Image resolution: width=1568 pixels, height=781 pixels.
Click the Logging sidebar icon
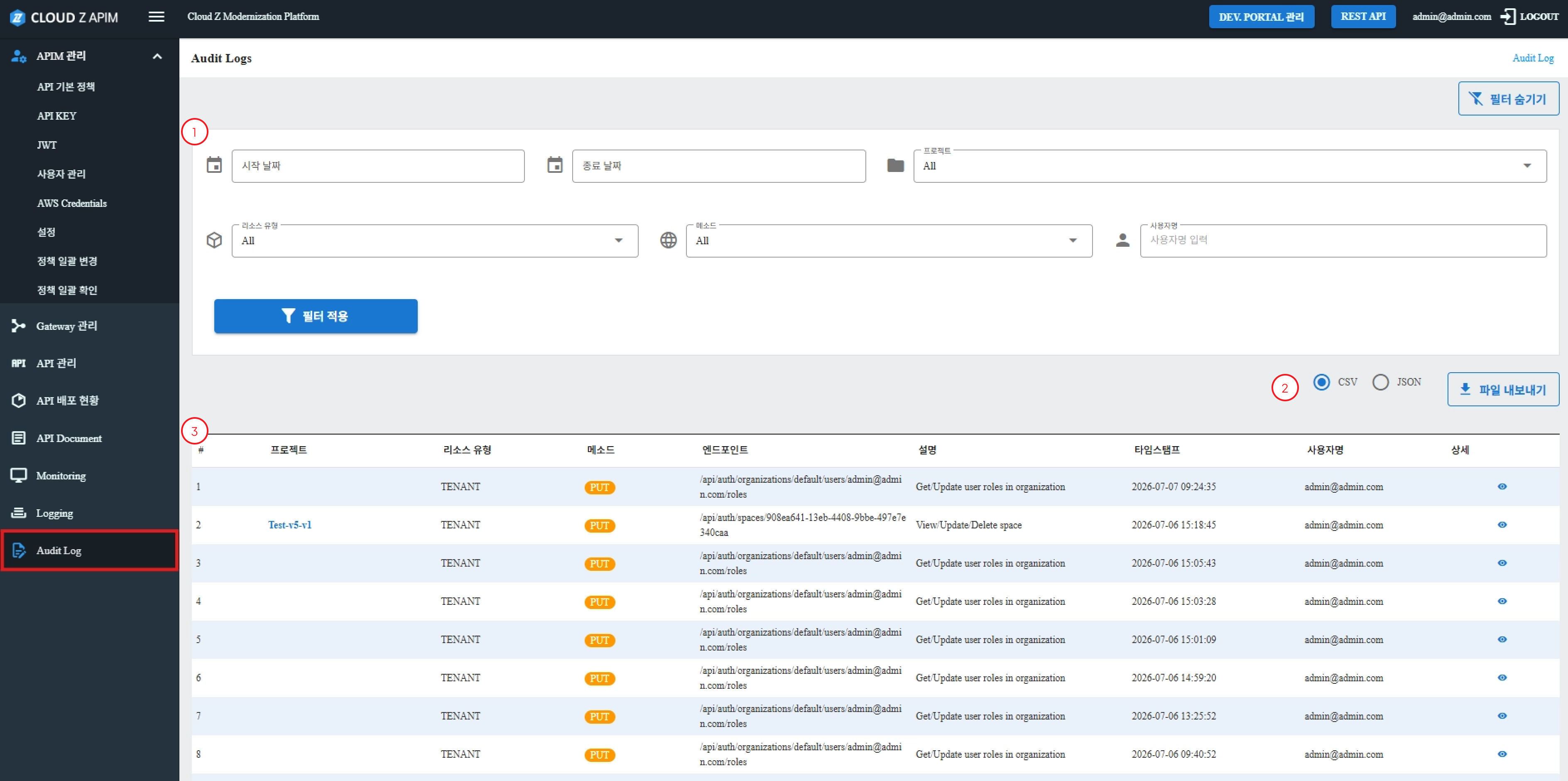(18, 513)
